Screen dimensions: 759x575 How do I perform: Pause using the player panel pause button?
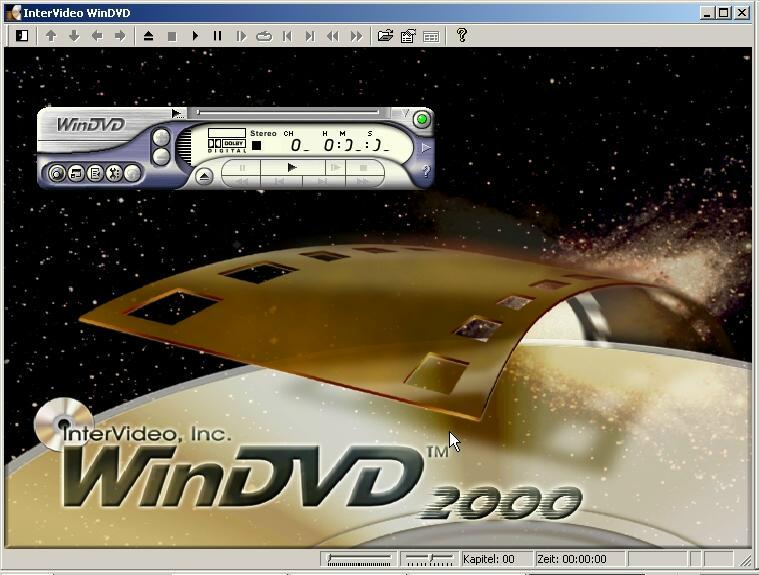pos(243,167)
